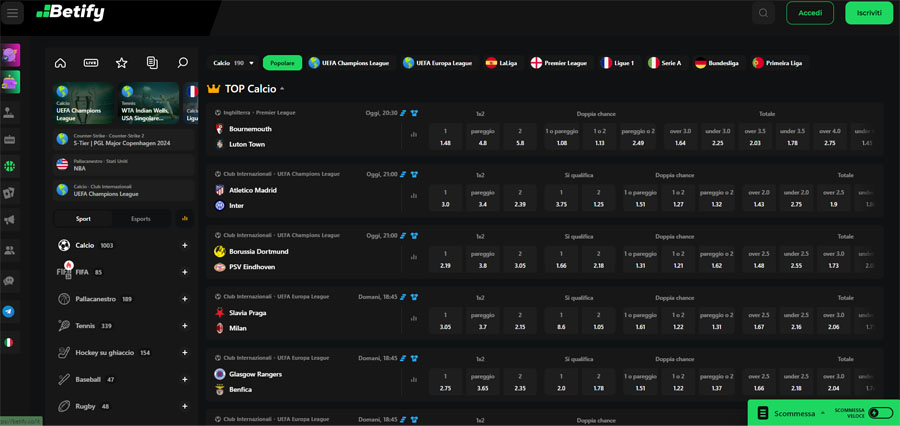
Task: Open the chat support icon in left rail
Action: coord(9,281)
